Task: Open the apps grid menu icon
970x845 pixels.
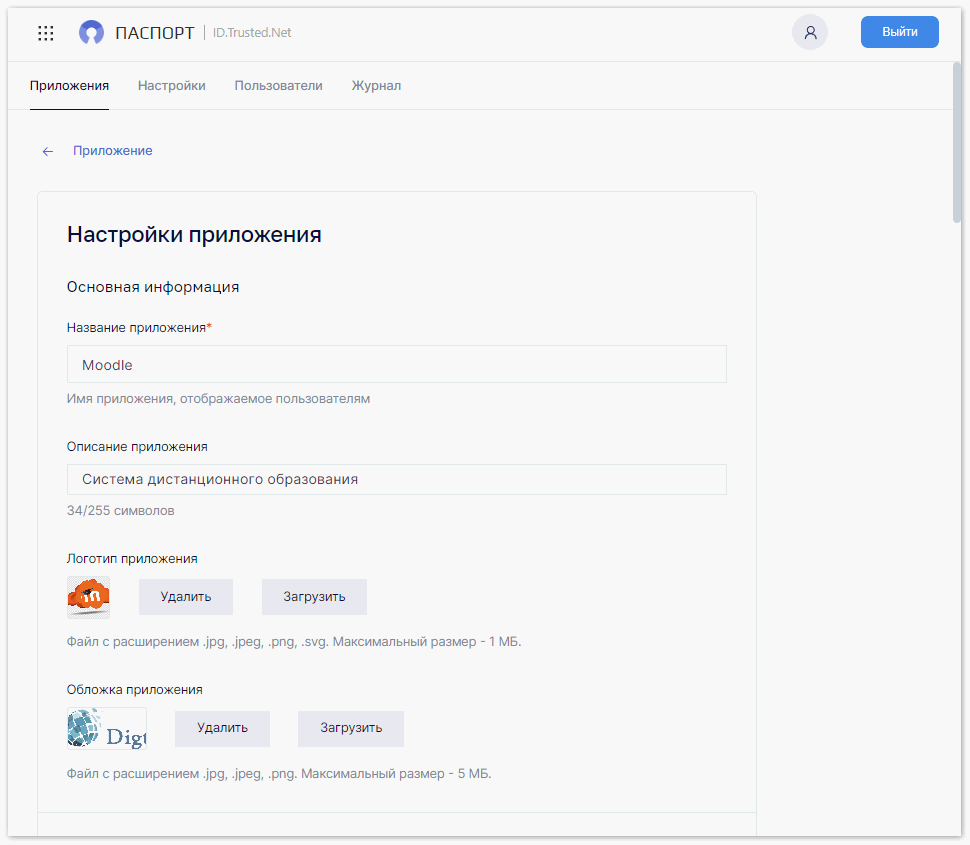Action: click(46, 33)
